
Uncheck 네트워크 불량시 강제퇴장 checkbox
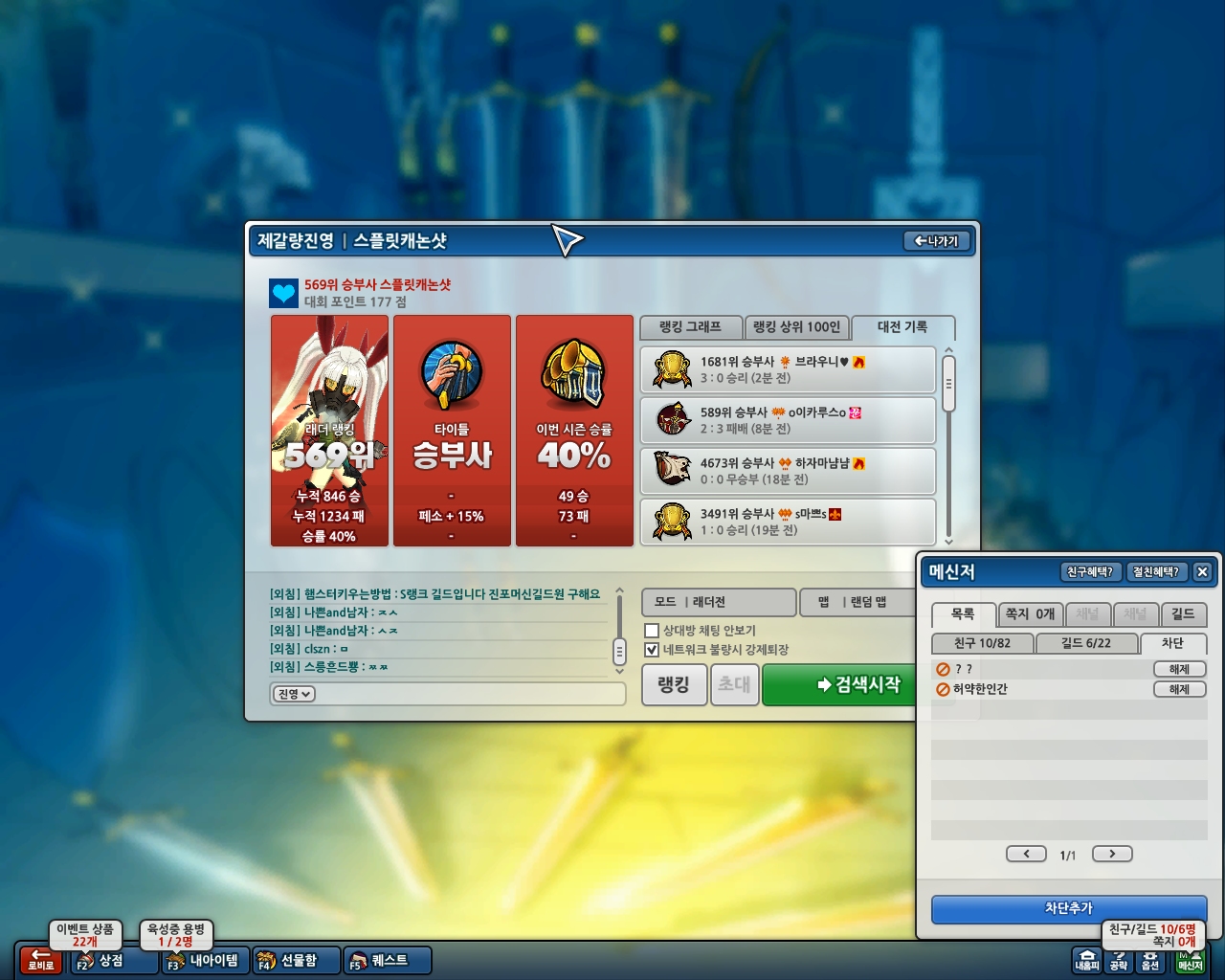pos(652,650)
